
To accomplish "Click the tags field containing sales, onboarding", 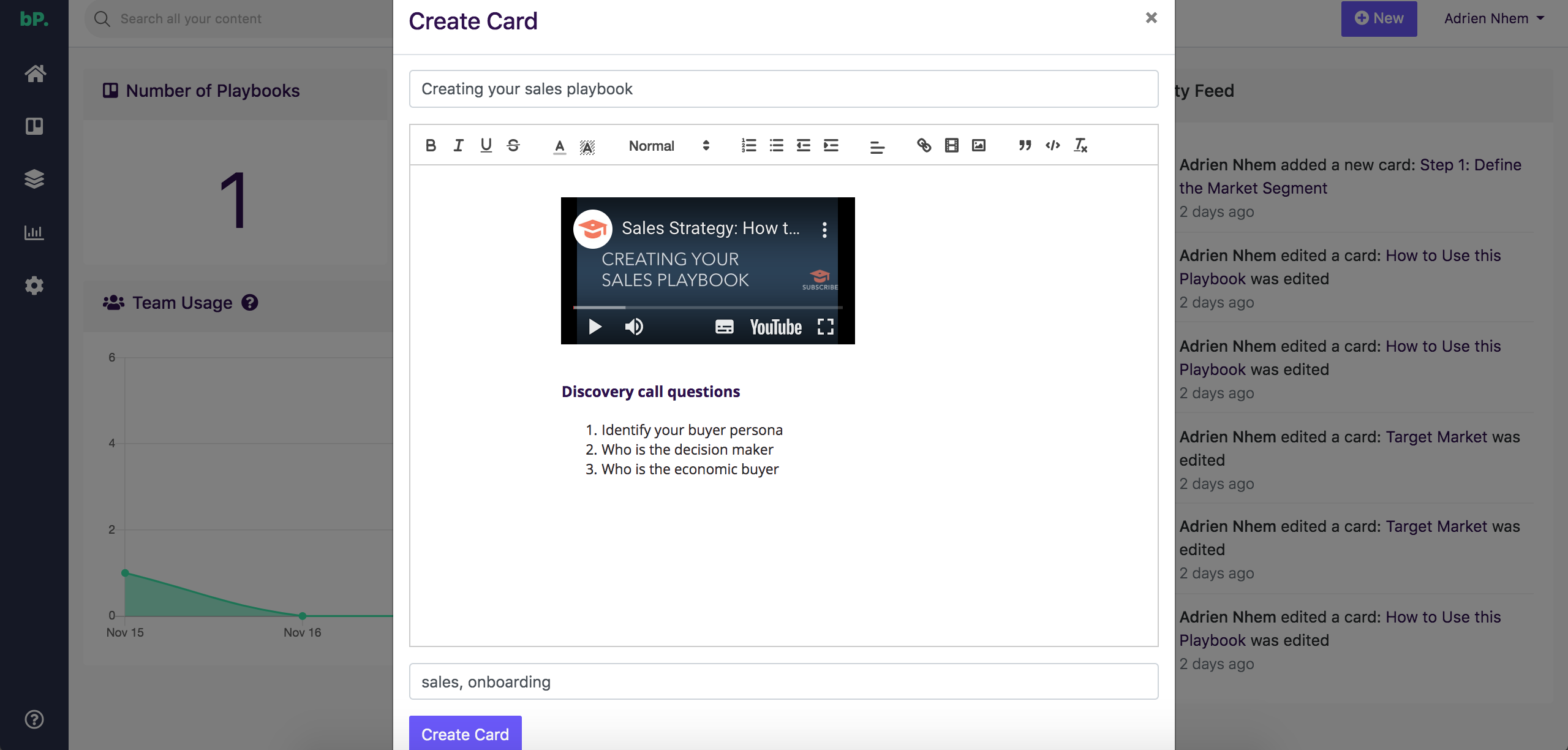I will click(783, 681).
